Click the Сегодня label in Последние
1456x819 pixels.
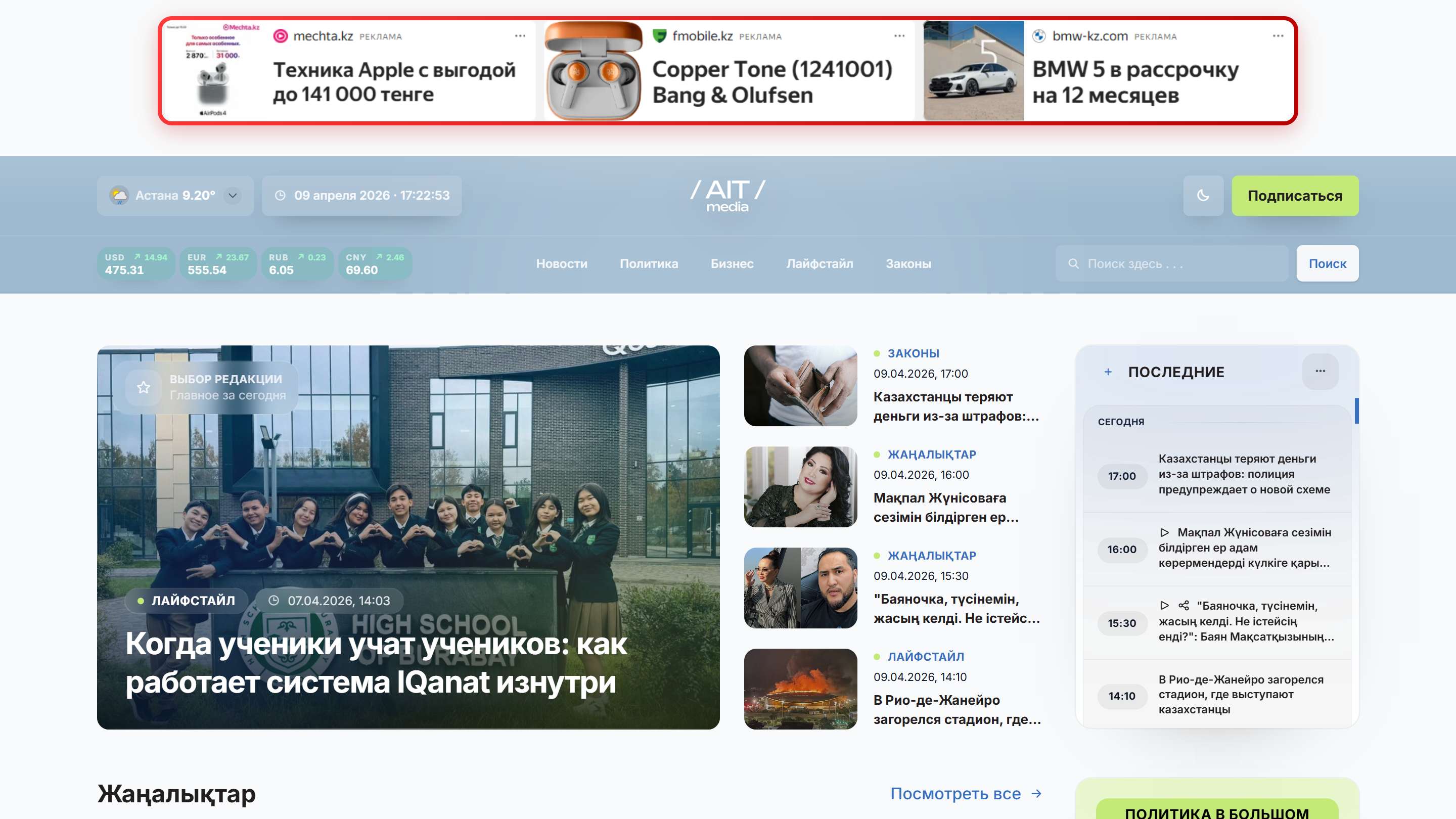[1121, 422]
